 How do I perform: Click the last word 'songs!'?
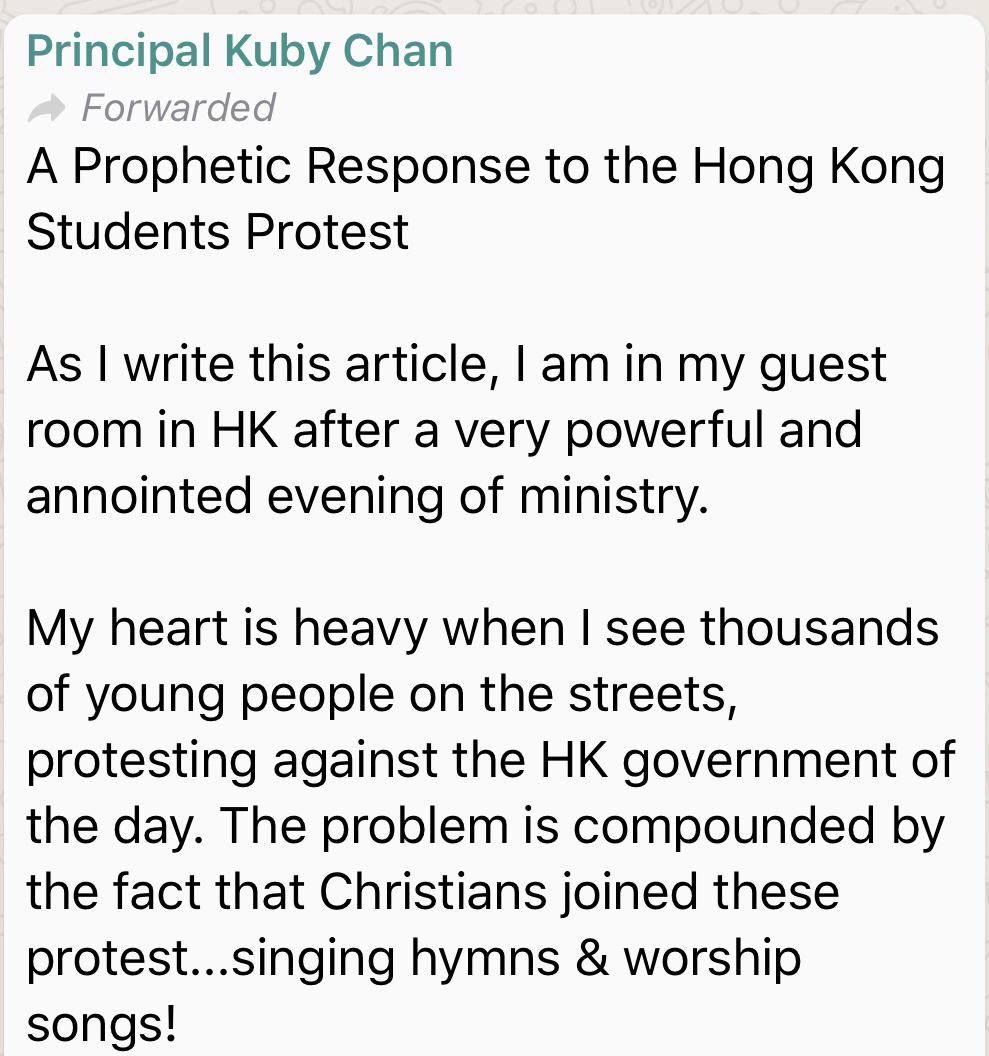point(102,1024)
